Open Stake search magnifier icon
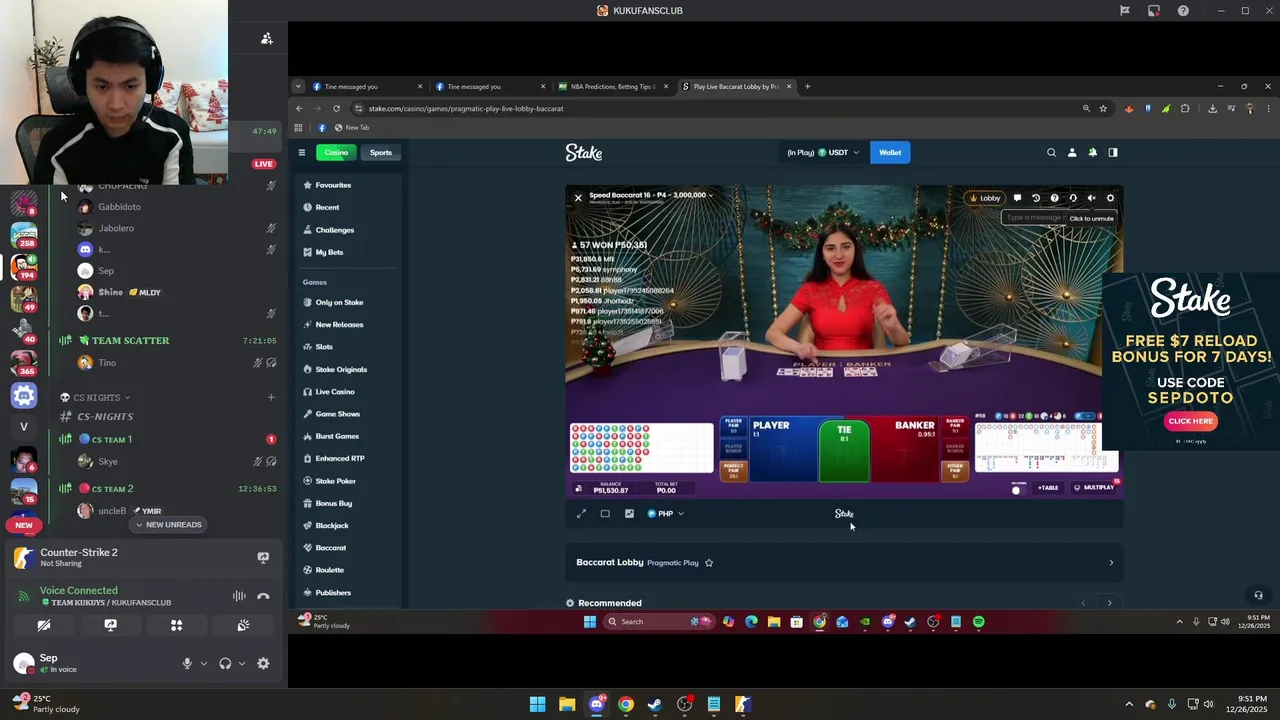Viewport: 1280px width, 720px height. coord(1051,153)
